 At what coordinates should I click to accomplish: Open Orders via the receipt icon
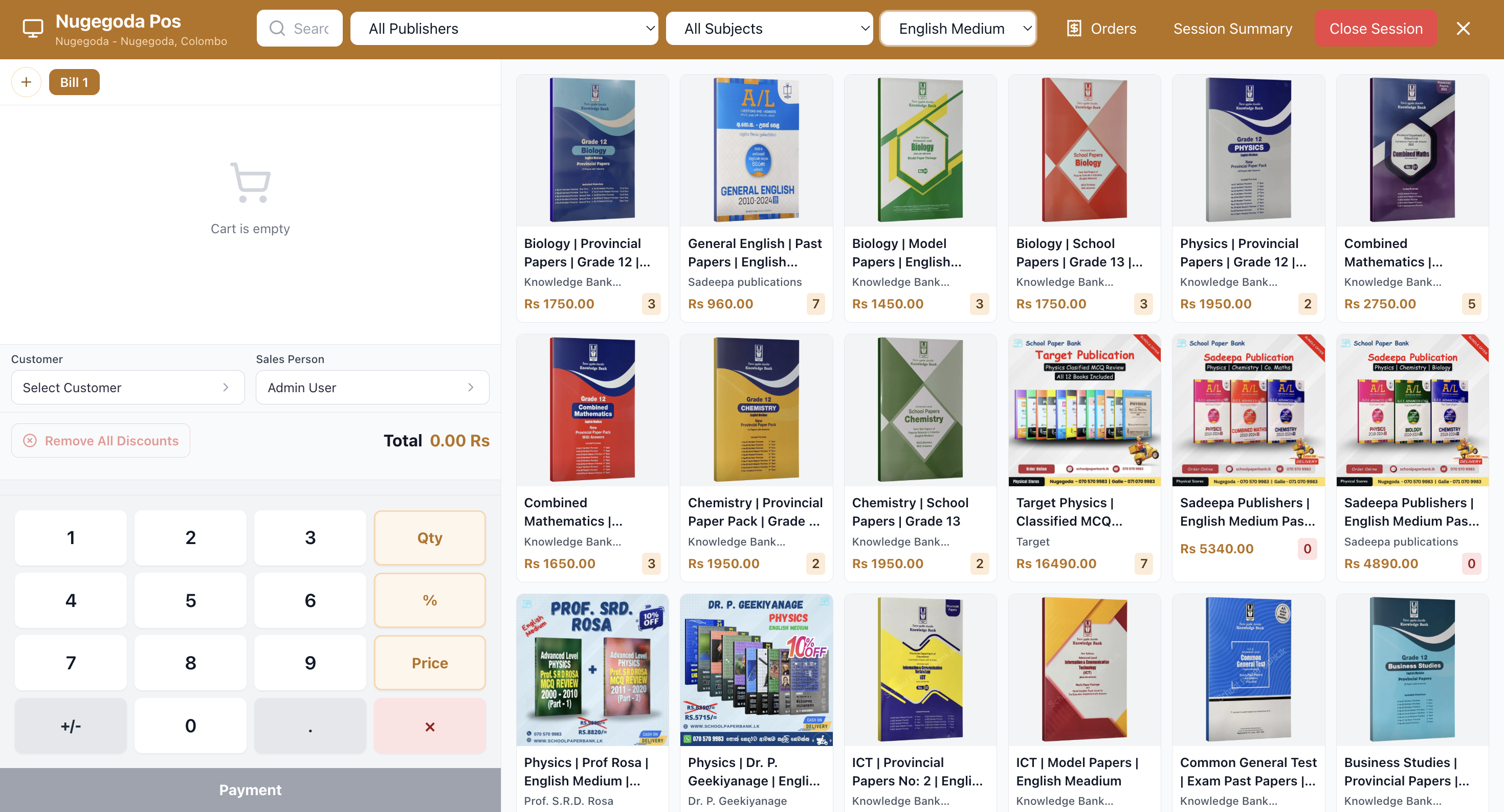(1074, 29)
